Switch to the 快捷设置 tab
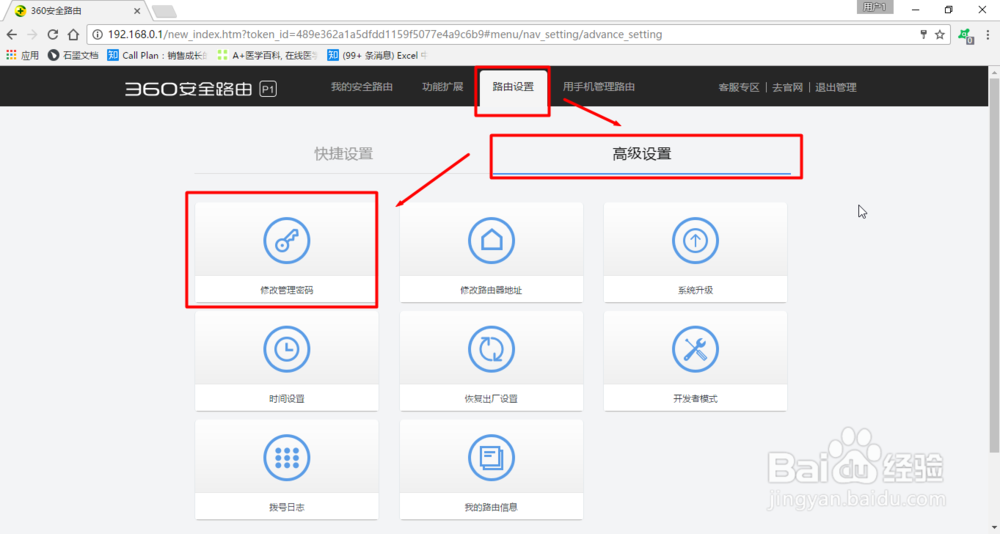1000x534 pixels. coord(343,154)
